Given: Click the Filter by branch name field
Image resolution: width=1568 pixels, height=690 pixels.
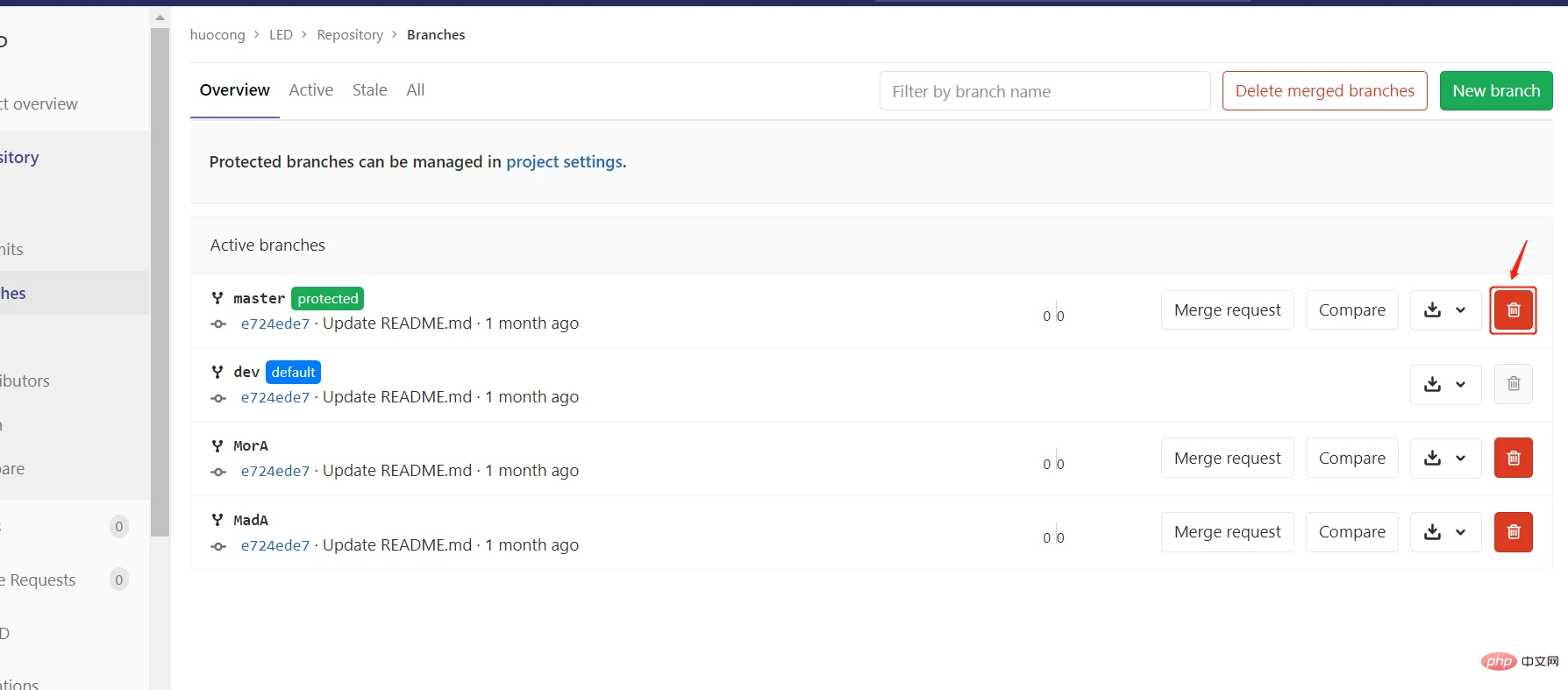Looking at the screenshot, I should (1044, 91).
